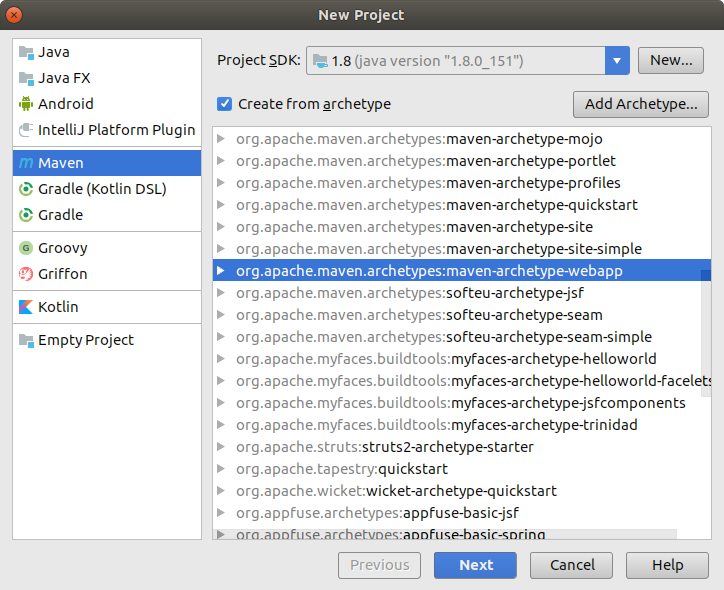The width and height of the screenshot is (724, 590).
Task: Click the Cancel button
Action: pos(572,565)
